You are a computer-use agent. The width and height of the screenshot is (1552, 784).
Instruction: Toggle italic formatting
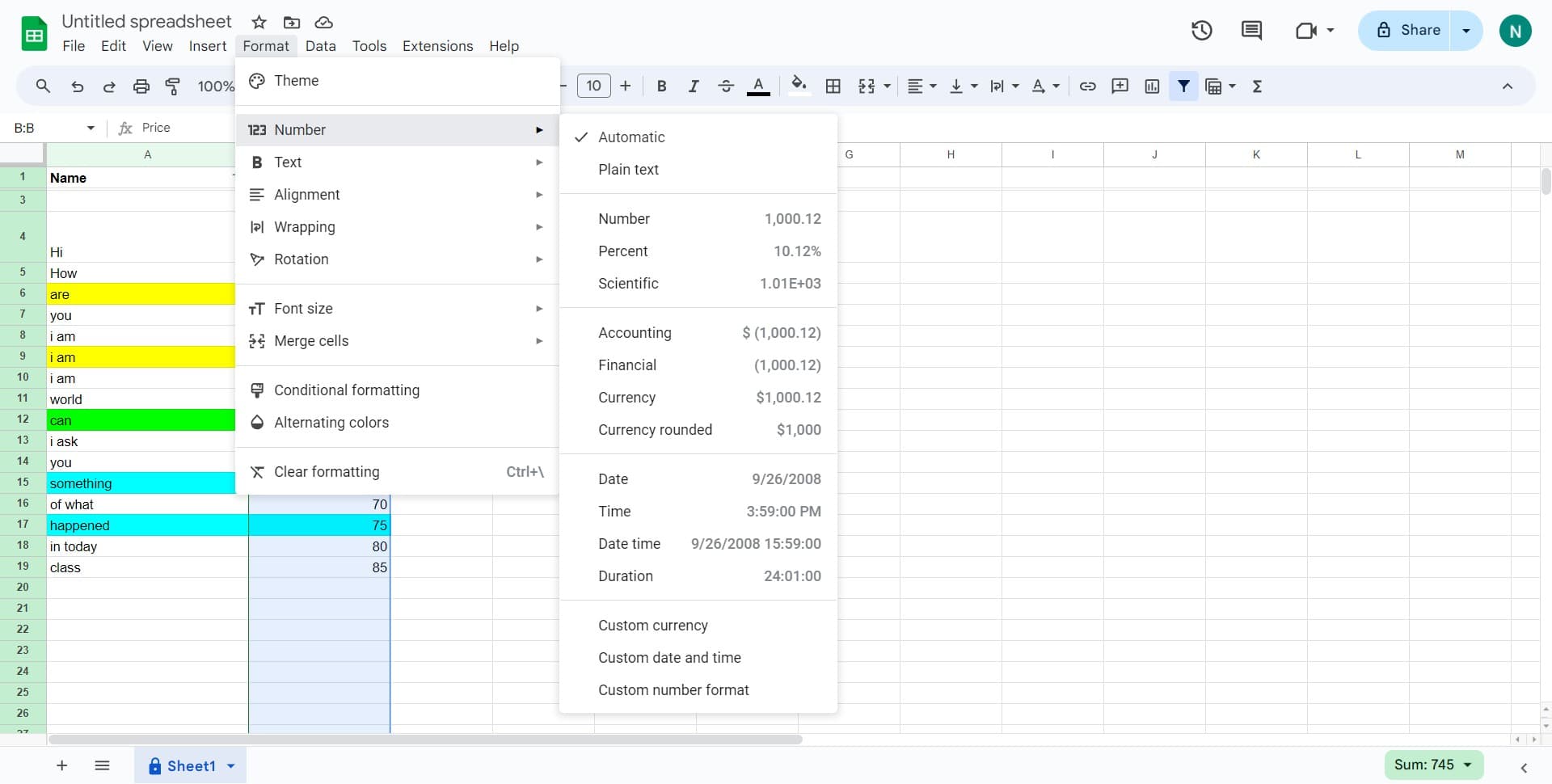coord(694,86)
